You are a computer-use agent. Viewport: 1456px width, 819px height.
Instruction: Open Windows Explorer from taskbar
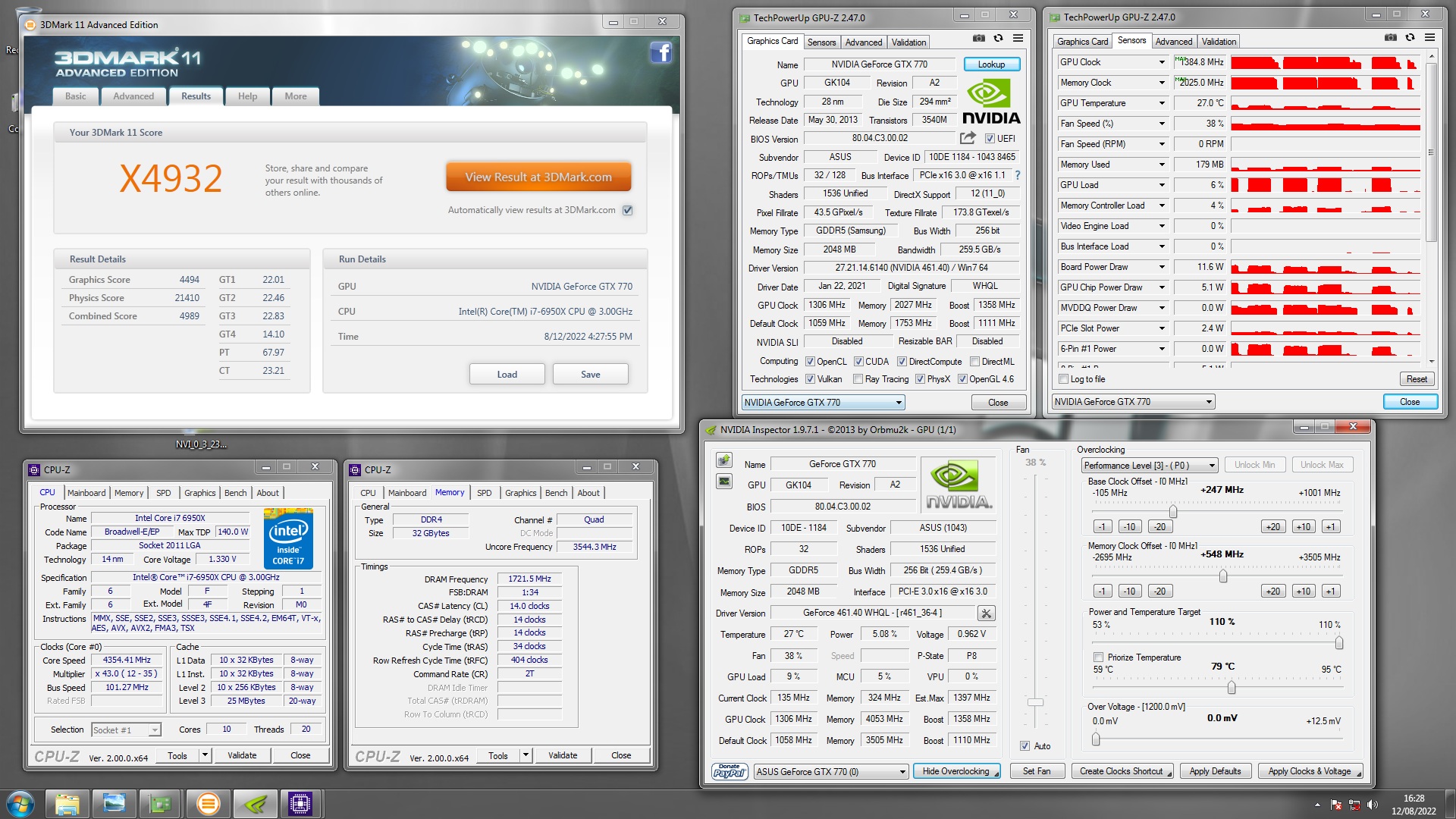(67, 804)
